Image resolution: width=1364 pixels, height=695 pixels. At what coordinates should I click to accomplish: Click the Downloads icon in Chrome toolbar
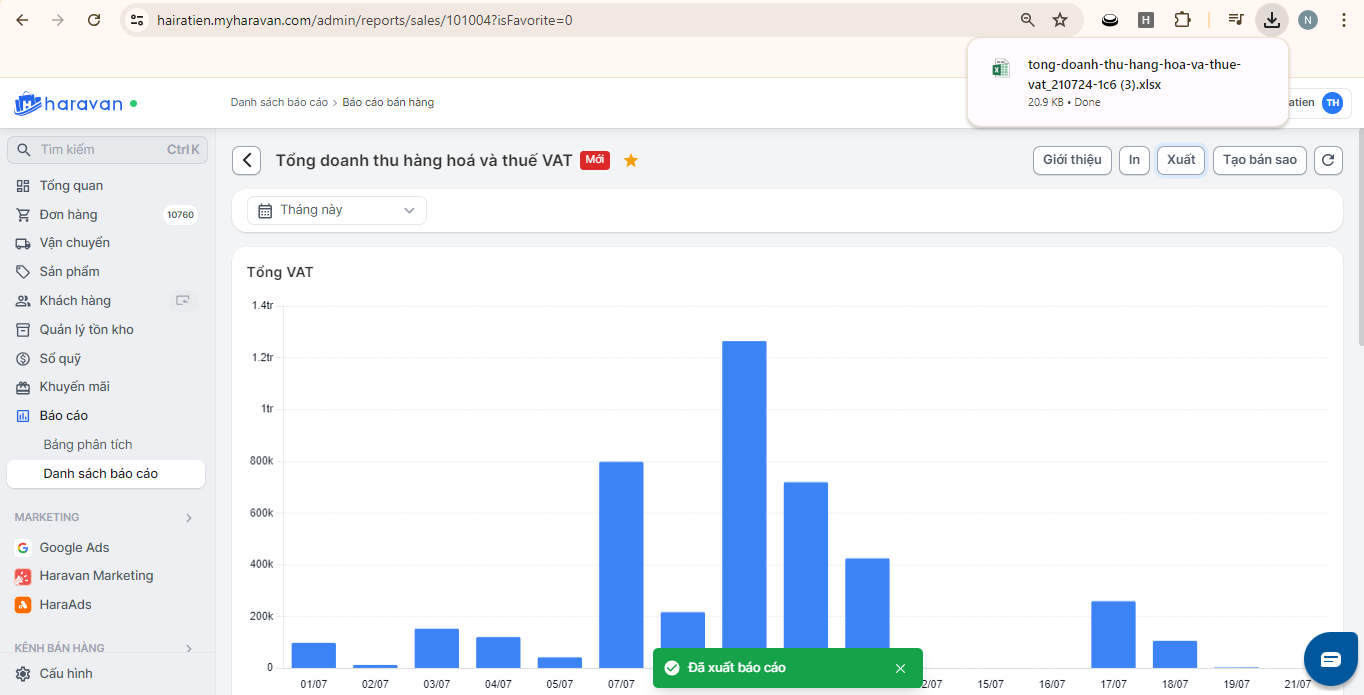pyautogui.click(x=1272, y=20)
